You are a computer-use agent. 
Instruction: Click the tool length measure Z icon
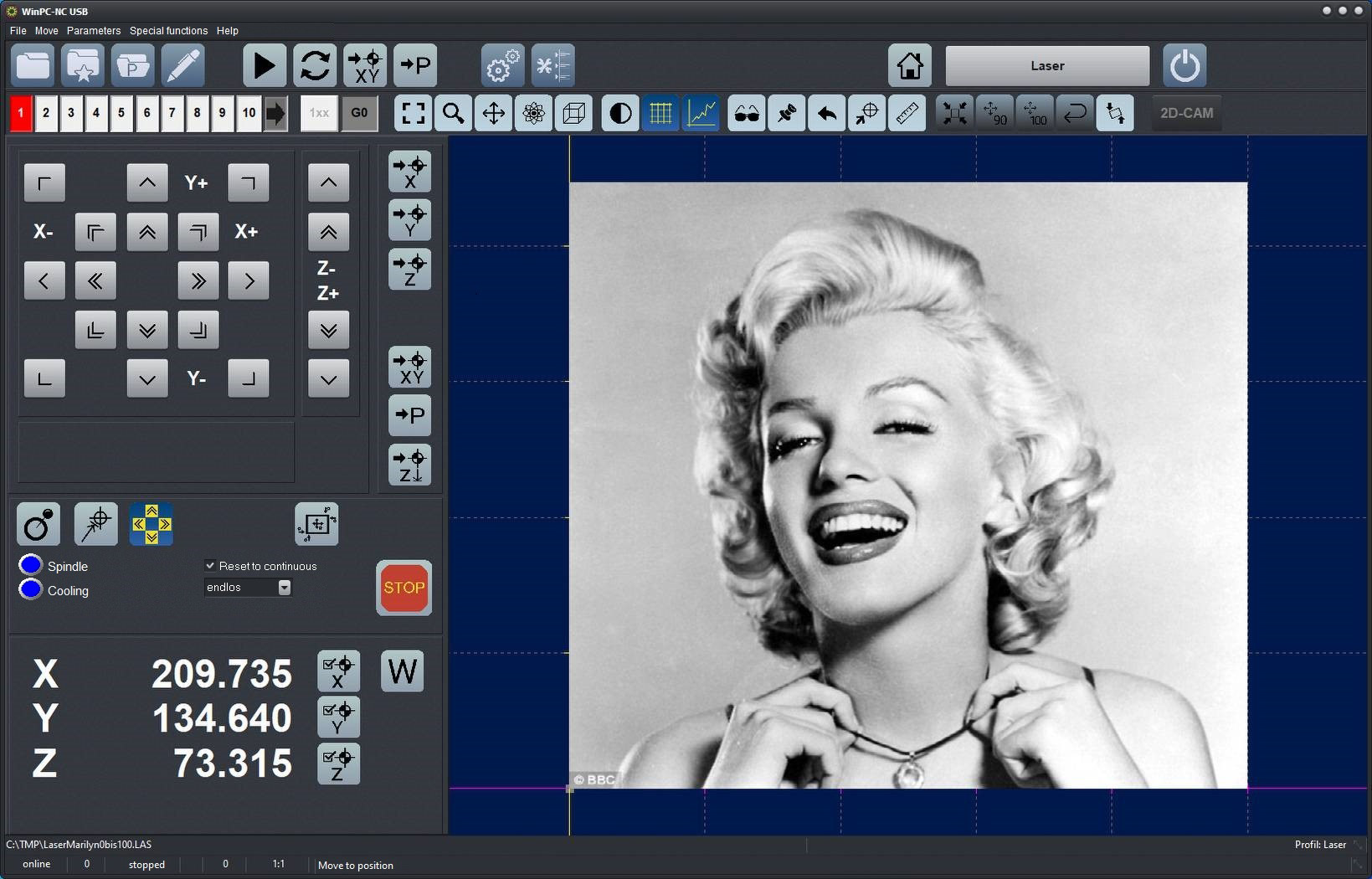pyautogui.click(x=410, y=465)
